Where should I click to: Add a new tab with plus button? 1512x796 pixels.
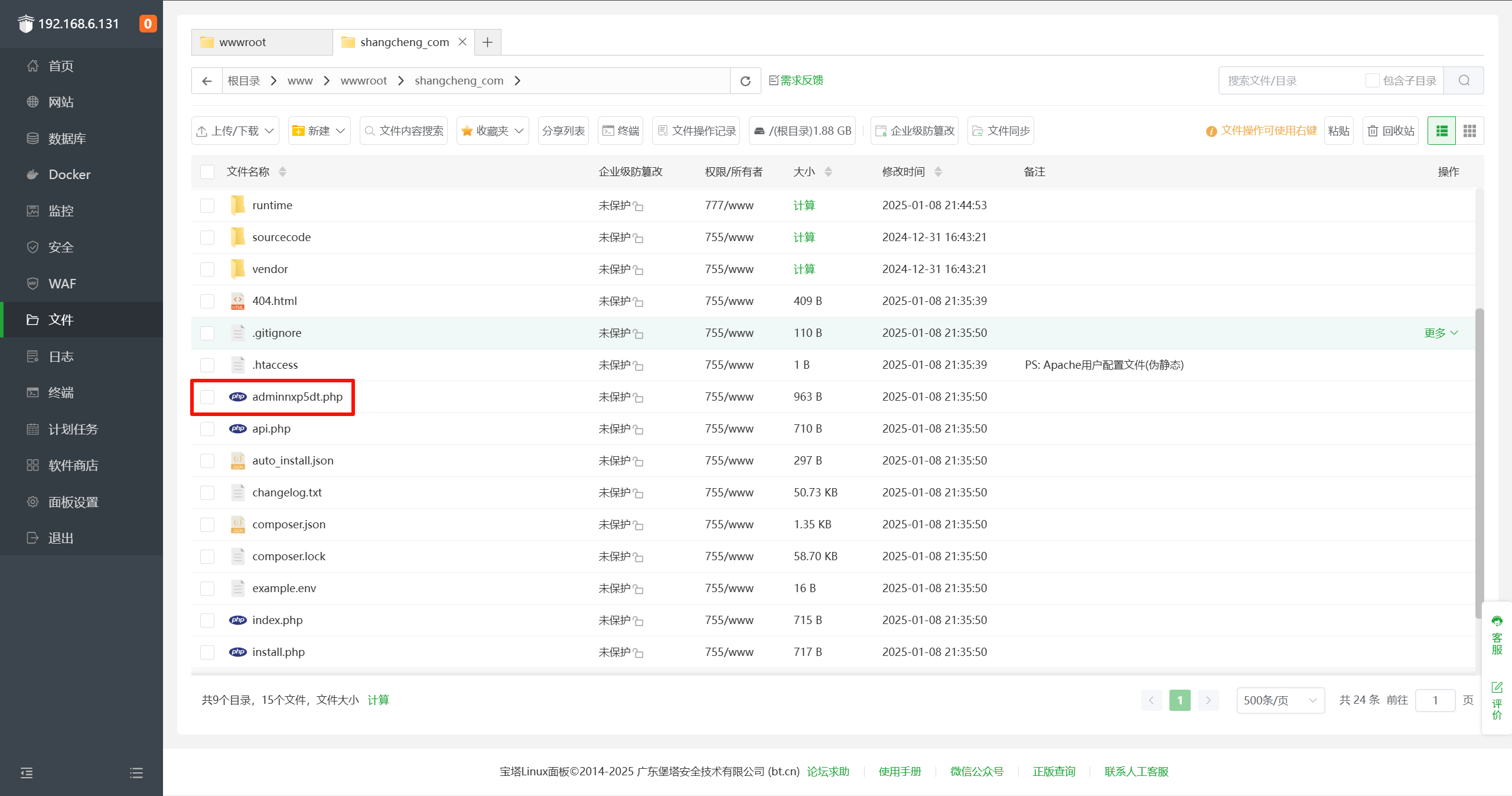487,42
